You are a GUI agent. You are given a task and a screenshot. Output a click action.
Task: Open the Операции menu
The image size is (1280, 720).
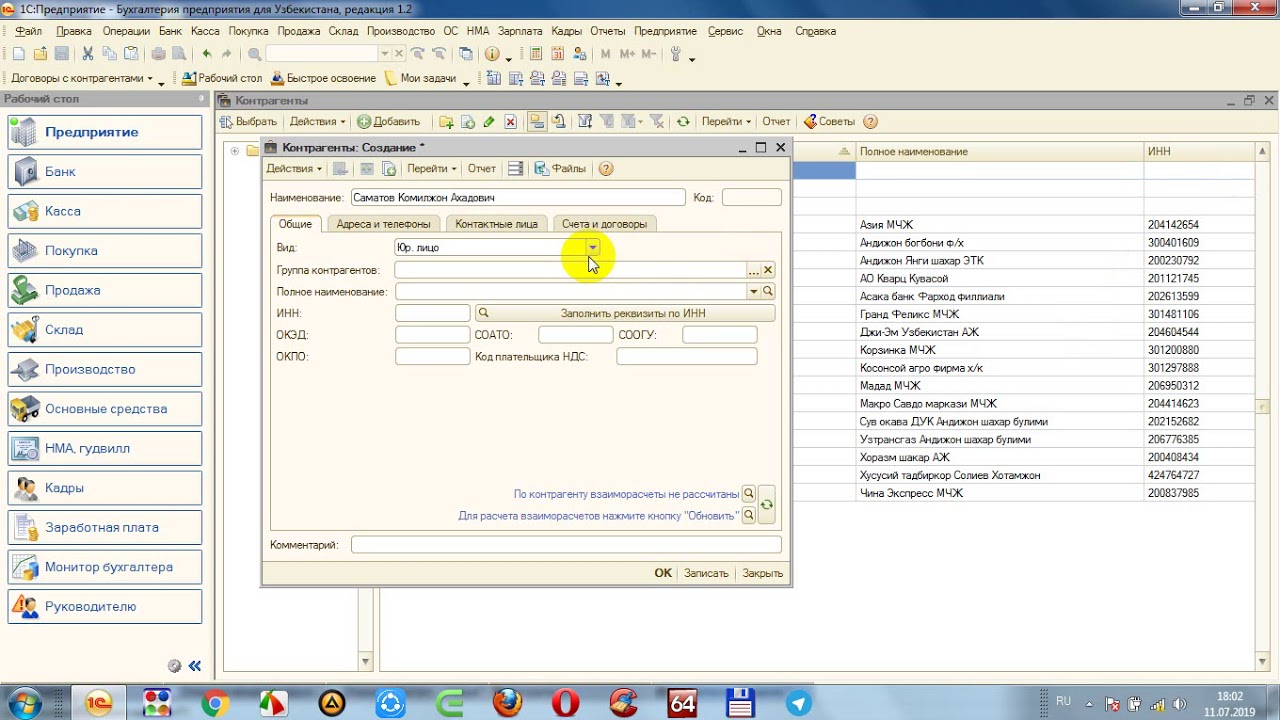pos(126,31)
